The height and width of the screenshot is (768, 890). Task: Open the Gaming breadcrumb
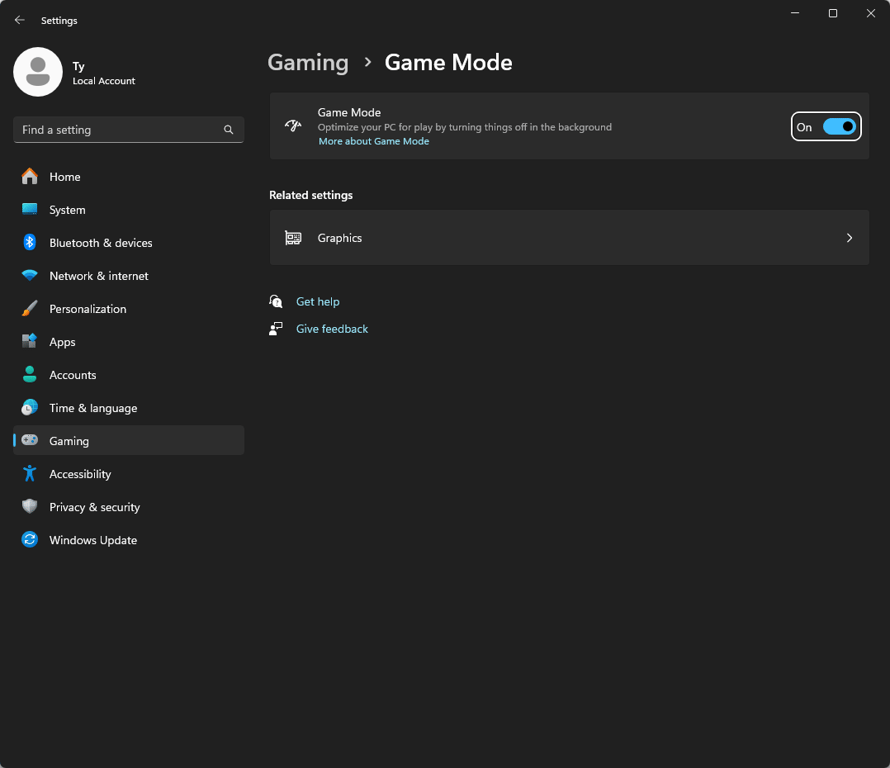click(x=308, y=62)
